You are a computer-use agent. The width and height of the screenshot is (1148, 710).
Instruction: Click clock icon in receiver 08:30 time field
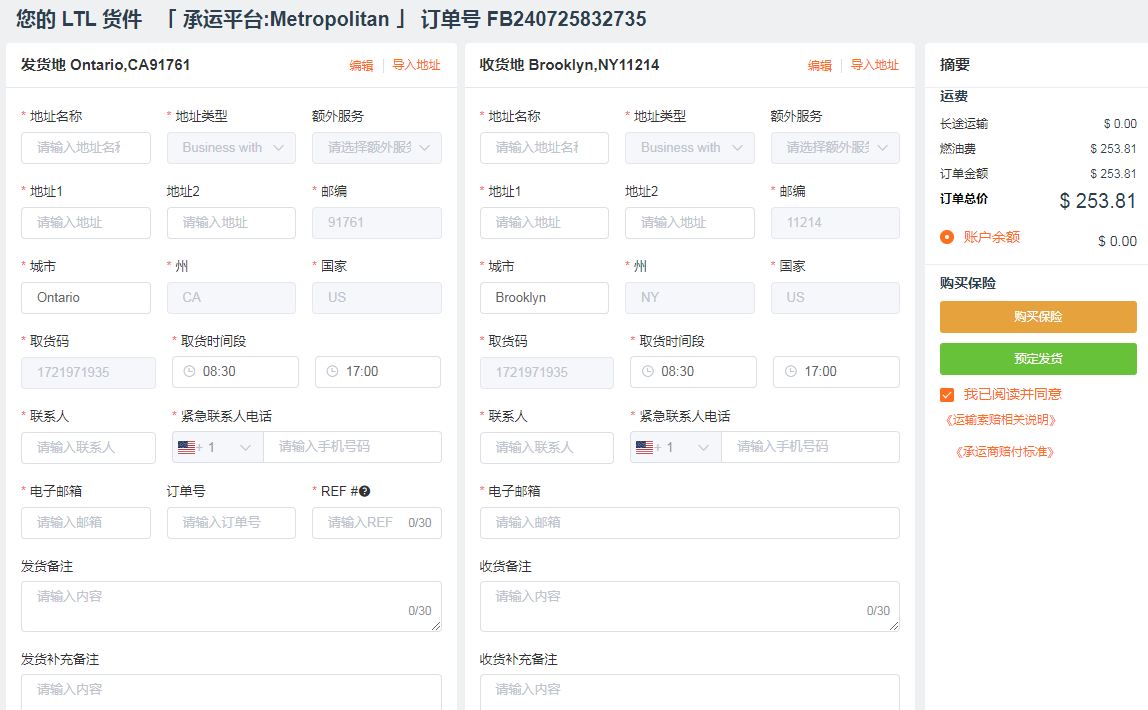click(x=648, y=371)
